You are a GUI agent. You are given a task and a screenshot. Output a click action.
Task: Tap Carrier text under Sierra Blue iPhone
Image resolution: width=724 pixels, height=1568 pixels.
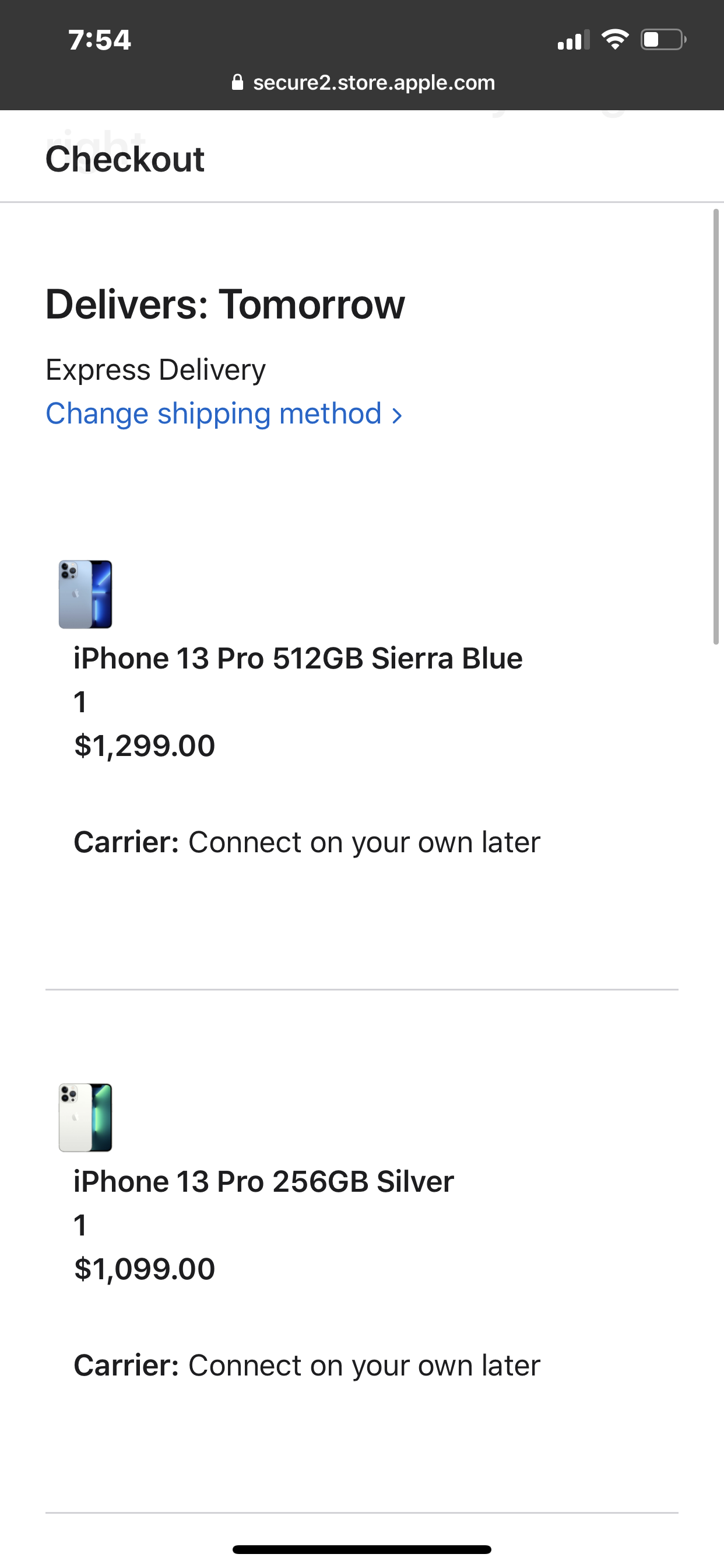pyautogui.click(x=307, y=842)
